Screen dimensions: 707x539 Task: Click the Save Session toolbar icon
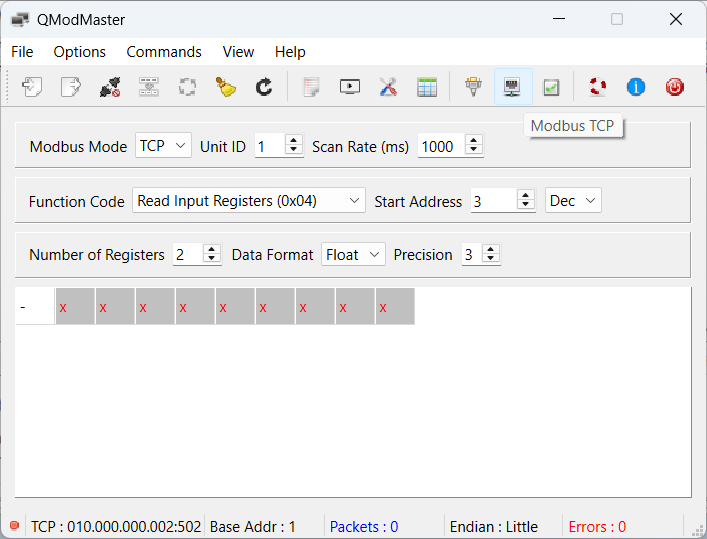(71, 87)
